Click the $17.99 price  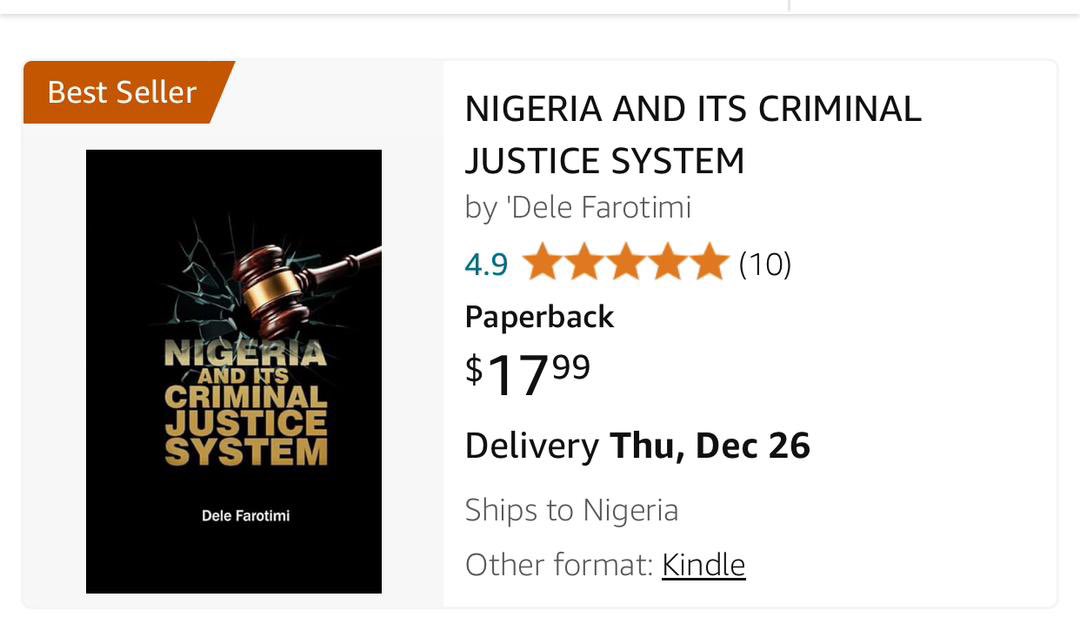coord(525,371)
